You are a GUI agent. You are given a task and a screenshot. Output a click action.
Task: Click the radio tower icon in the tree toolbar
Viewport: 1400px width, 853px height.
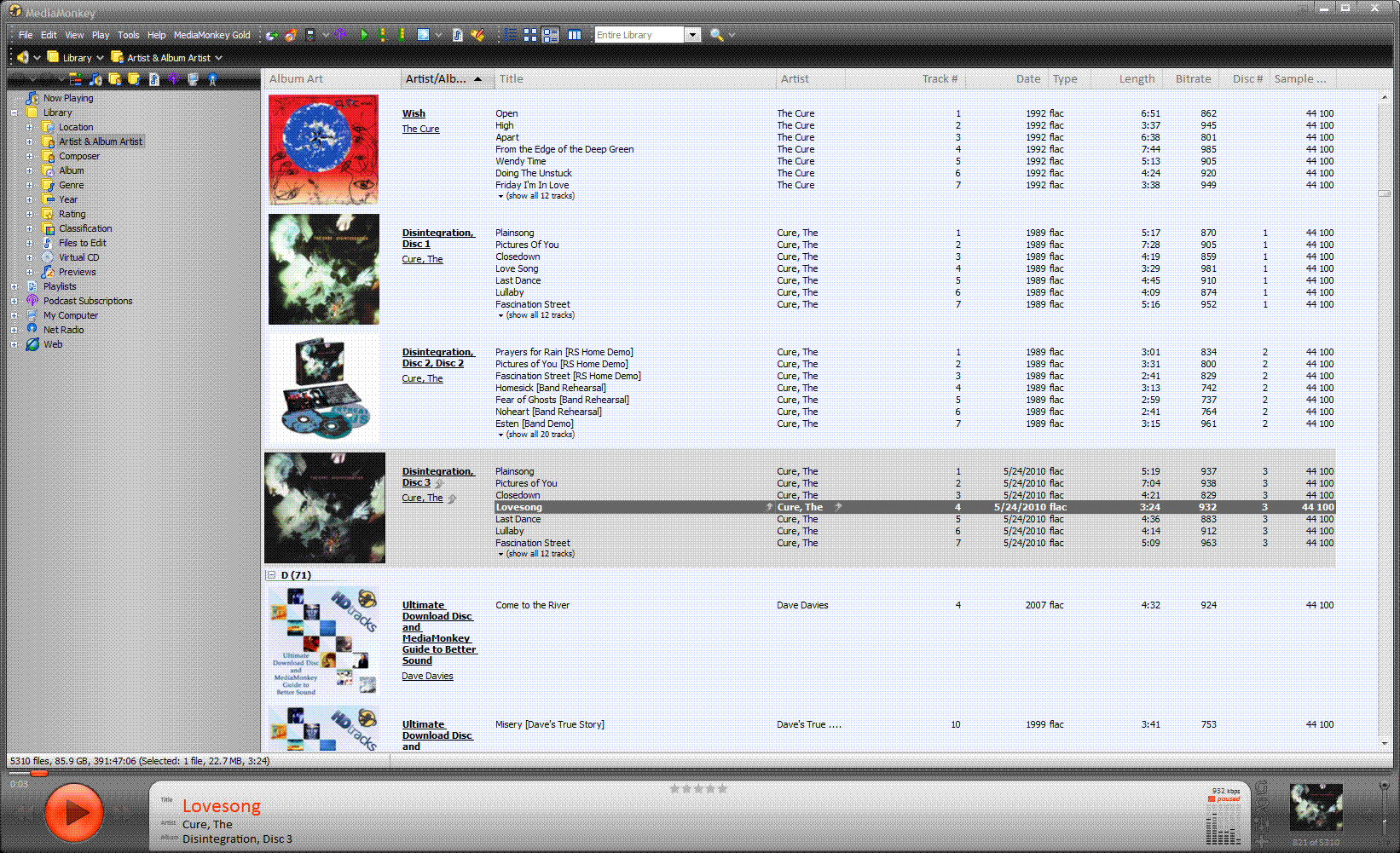coord(212,79)
